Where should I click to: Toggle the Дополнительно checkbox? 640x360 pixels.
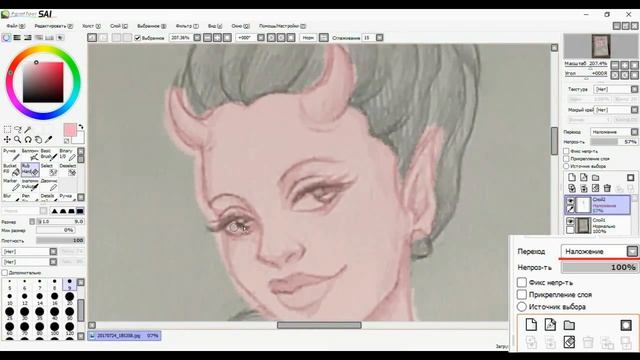tap(4, 272)
